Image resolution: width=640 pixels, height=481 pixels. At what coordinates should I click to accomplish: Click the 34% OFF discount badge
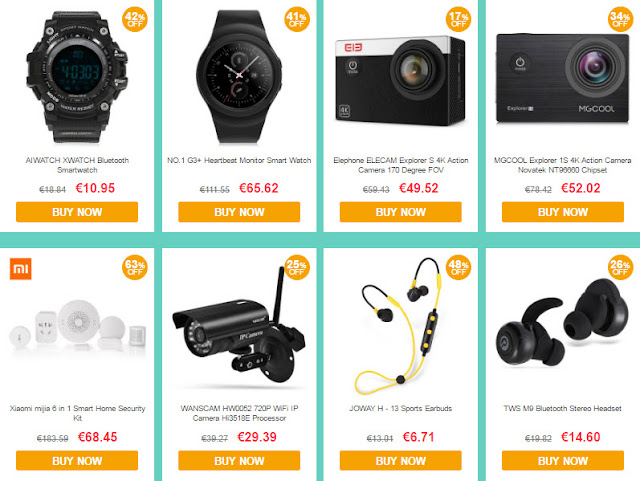(620, 19)
